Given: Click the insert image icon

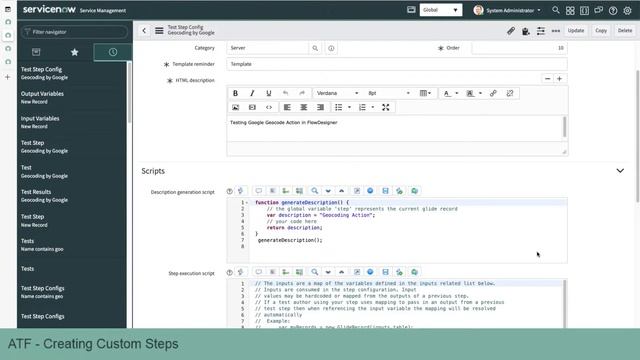Looking at the screenshot, I should pos(236,107).
